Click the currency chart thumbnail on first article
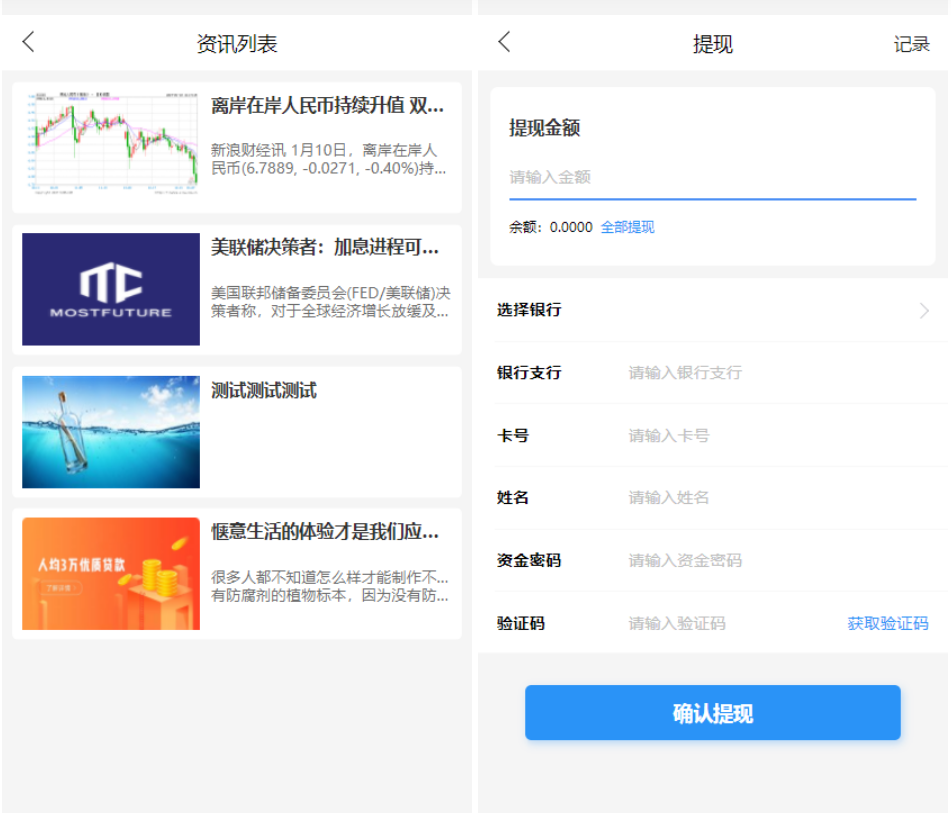 click(110, 140)
